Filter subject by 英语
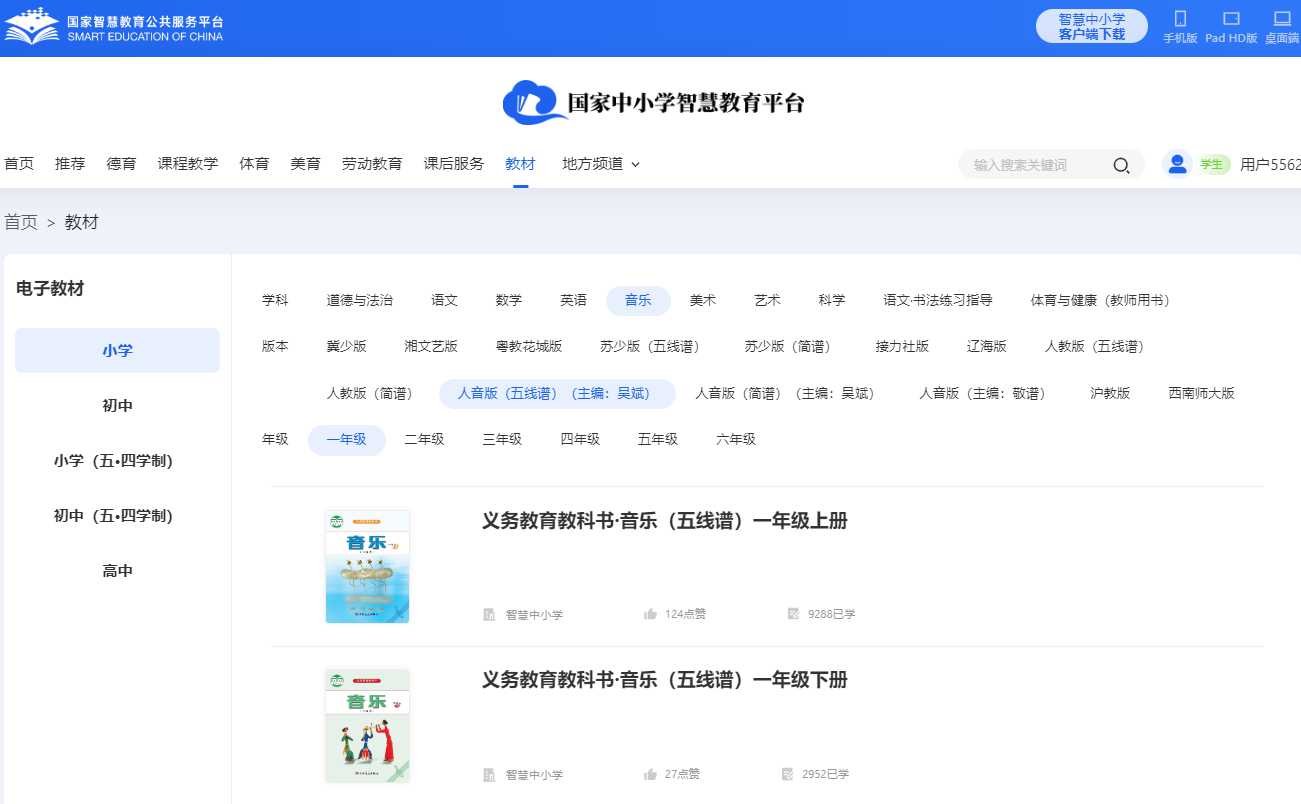 click(x=574, y=300)
